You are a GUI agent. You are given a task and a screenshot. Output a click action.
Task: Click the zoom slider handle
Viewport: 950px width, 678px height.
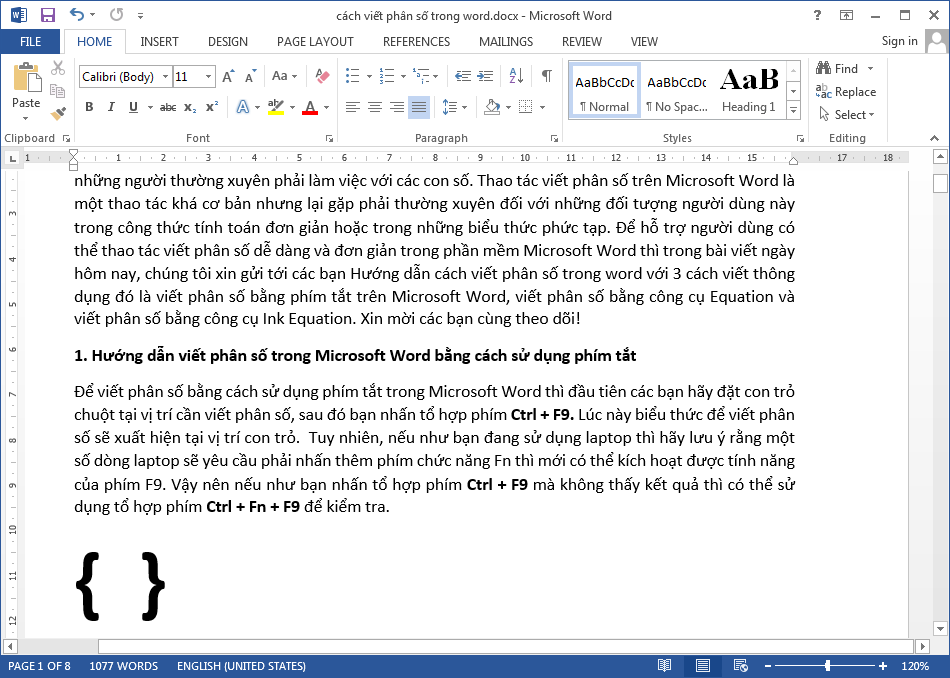click(827, 666)
